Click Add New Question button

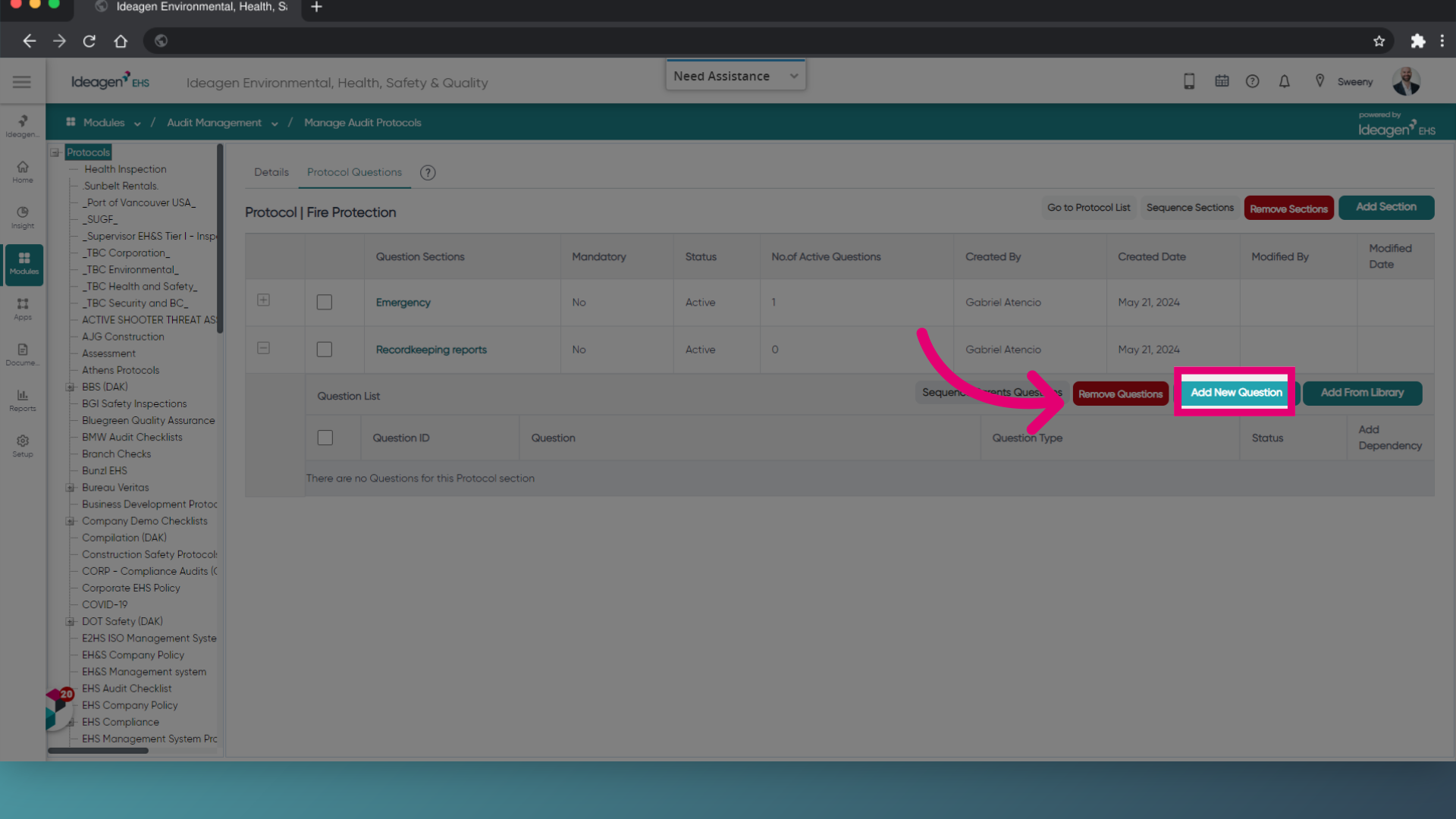click(x=1236, y=393)
